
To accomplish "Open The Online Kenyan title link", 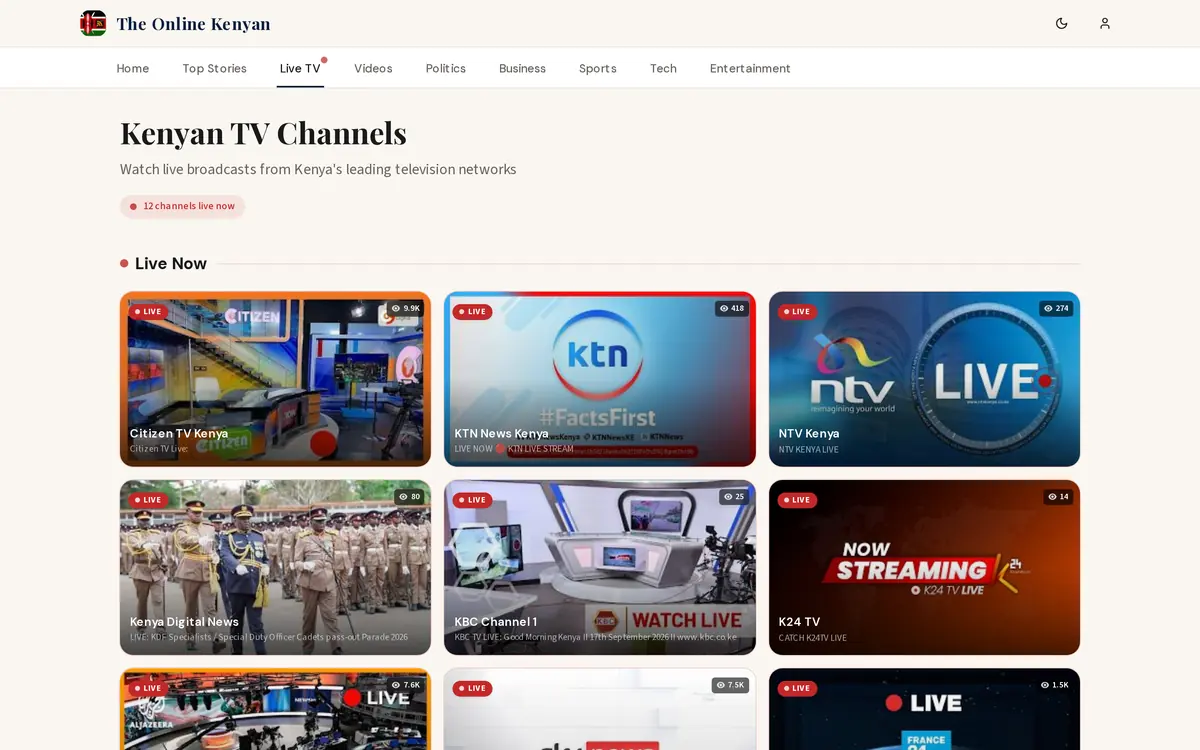I will point(193,24).
